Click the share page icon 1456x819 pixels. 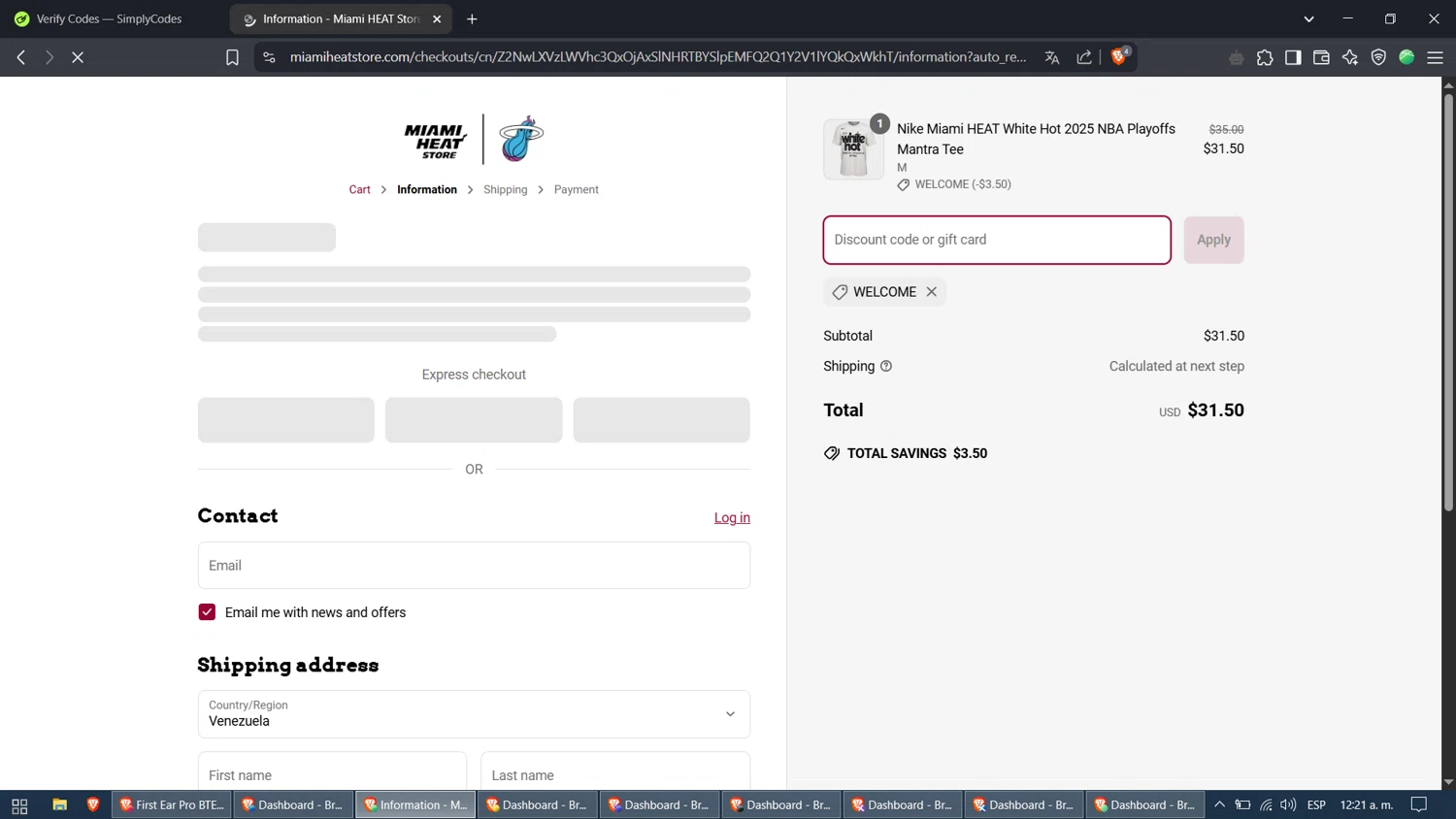[1084, 57]
